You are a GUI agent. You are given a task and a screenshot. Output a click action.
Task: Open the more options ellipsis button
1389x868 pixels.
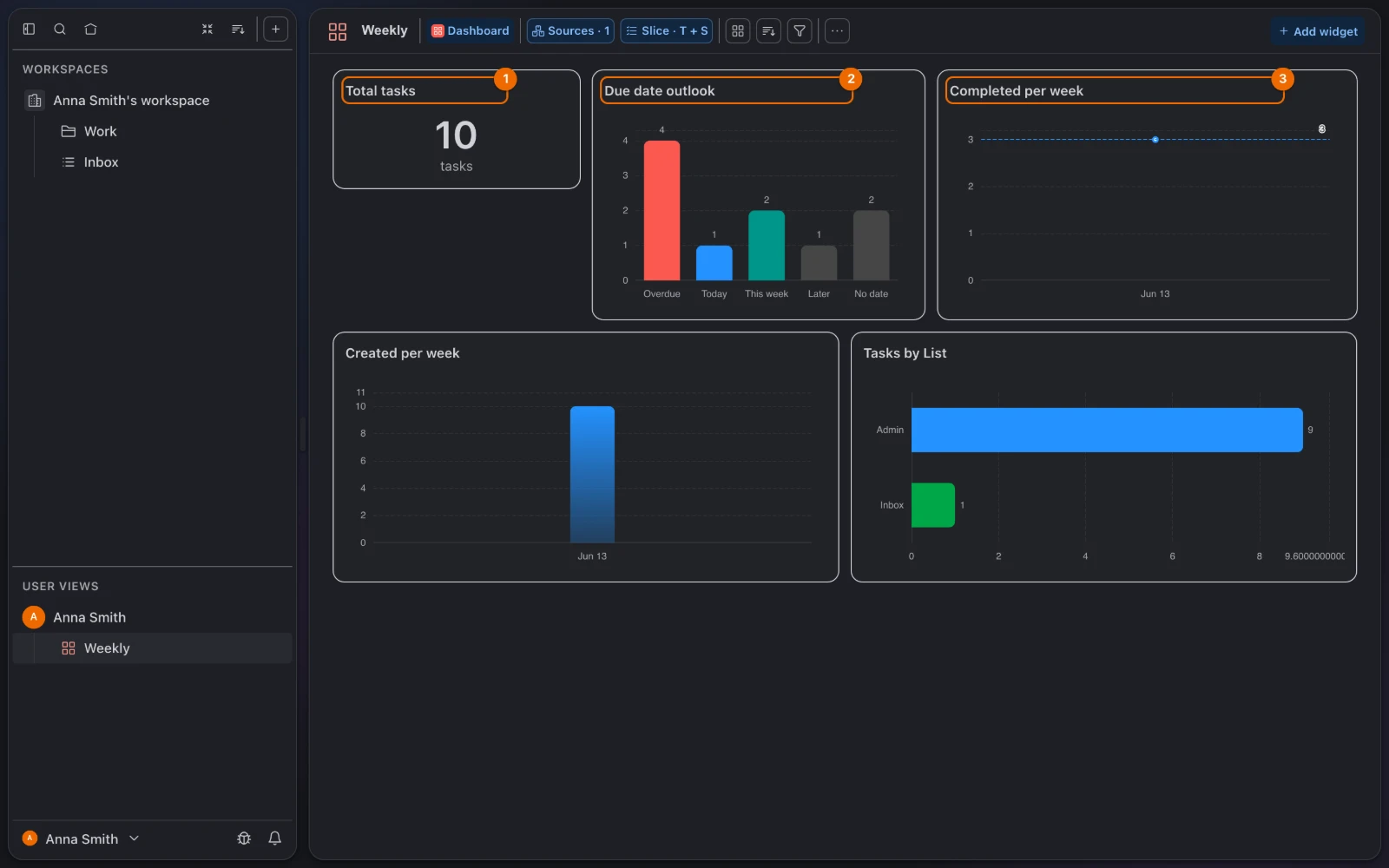[837, 30]
